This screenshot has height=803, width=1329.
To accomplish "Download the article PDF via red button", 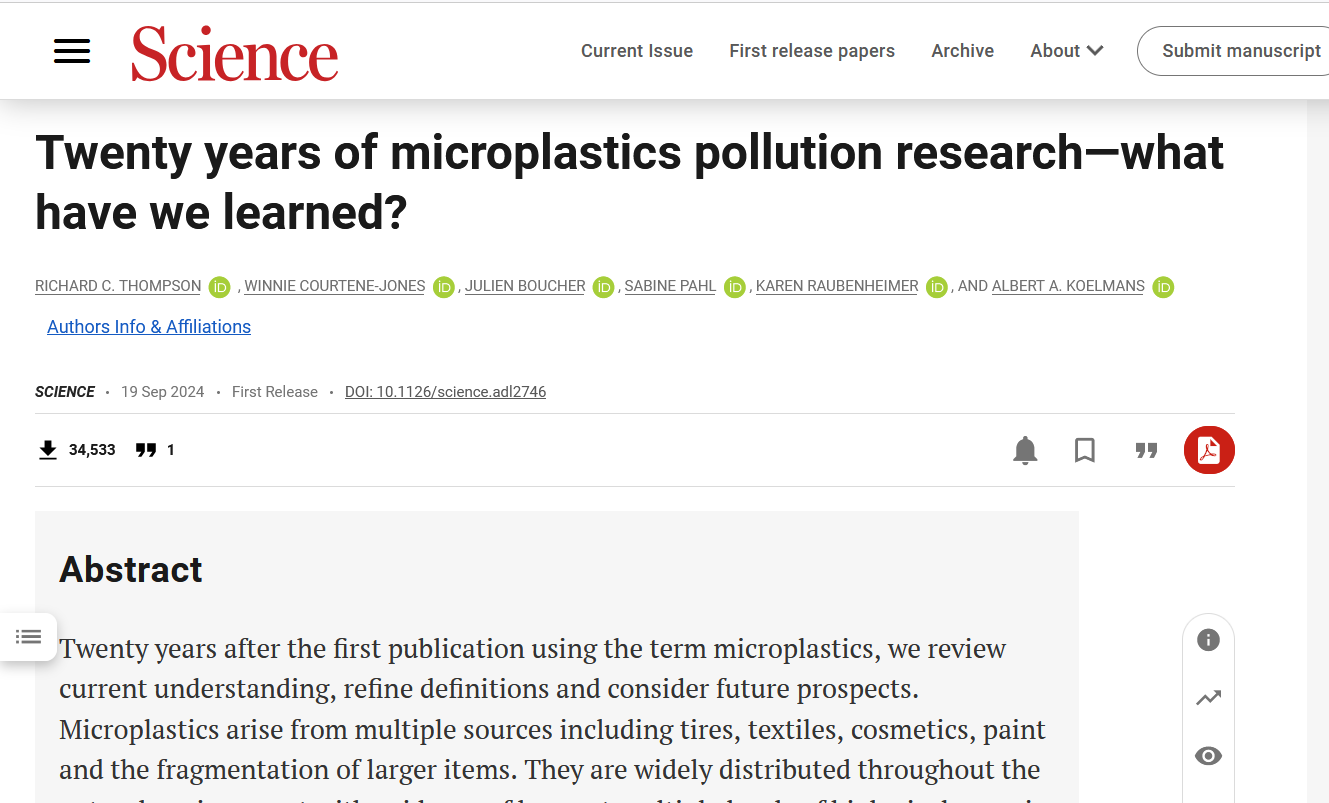I will point(1209,450).
